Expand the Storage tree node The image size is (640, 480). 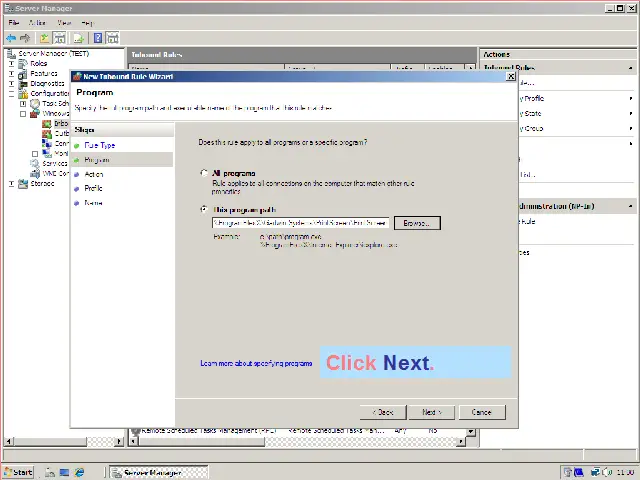12,184
